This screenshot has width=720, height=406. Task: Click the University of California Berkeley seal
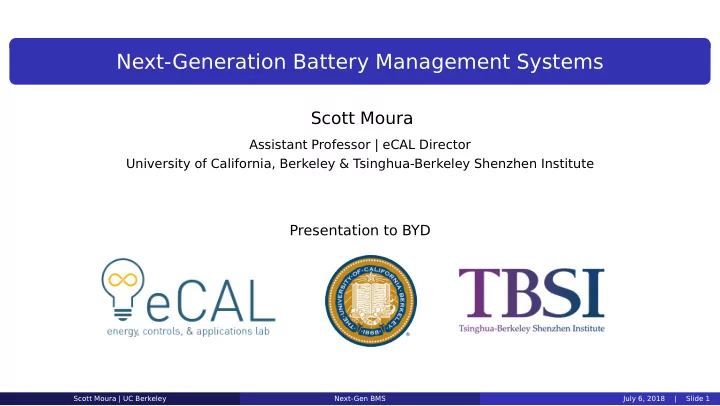tap(371, 301)
